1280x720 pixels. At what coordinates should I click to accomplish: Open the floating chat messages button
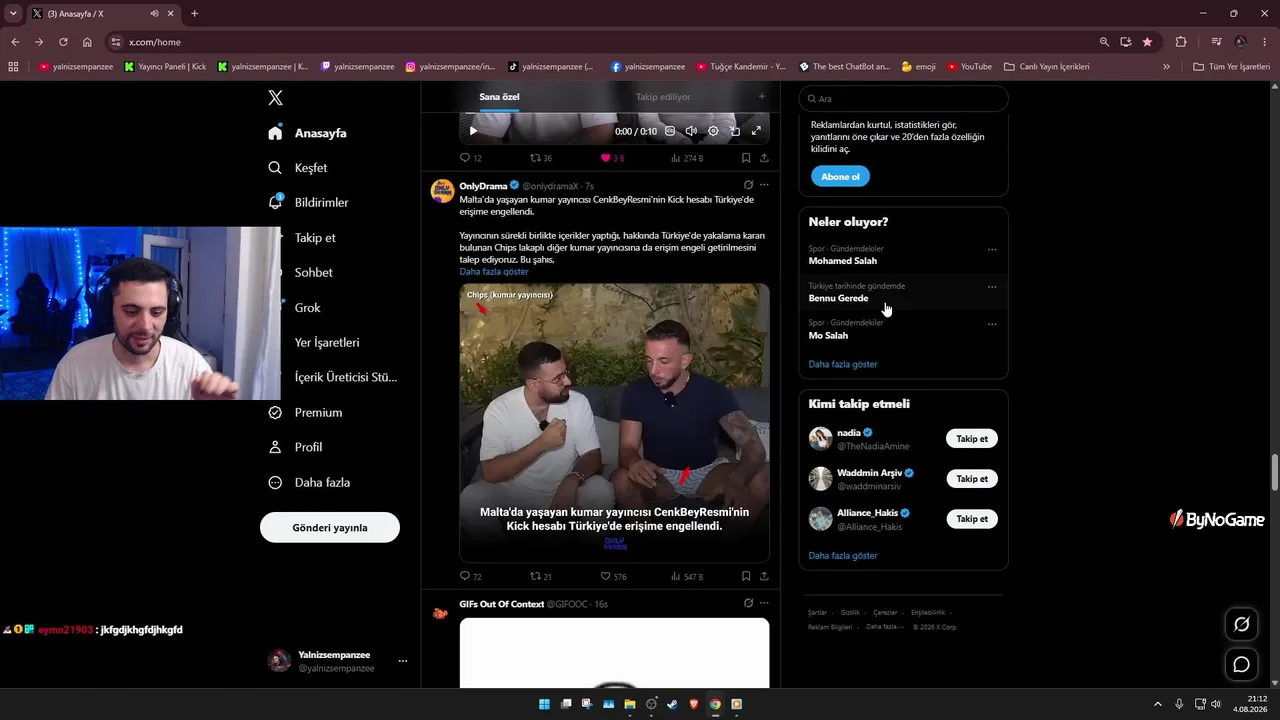click(x=1241, y=664)
